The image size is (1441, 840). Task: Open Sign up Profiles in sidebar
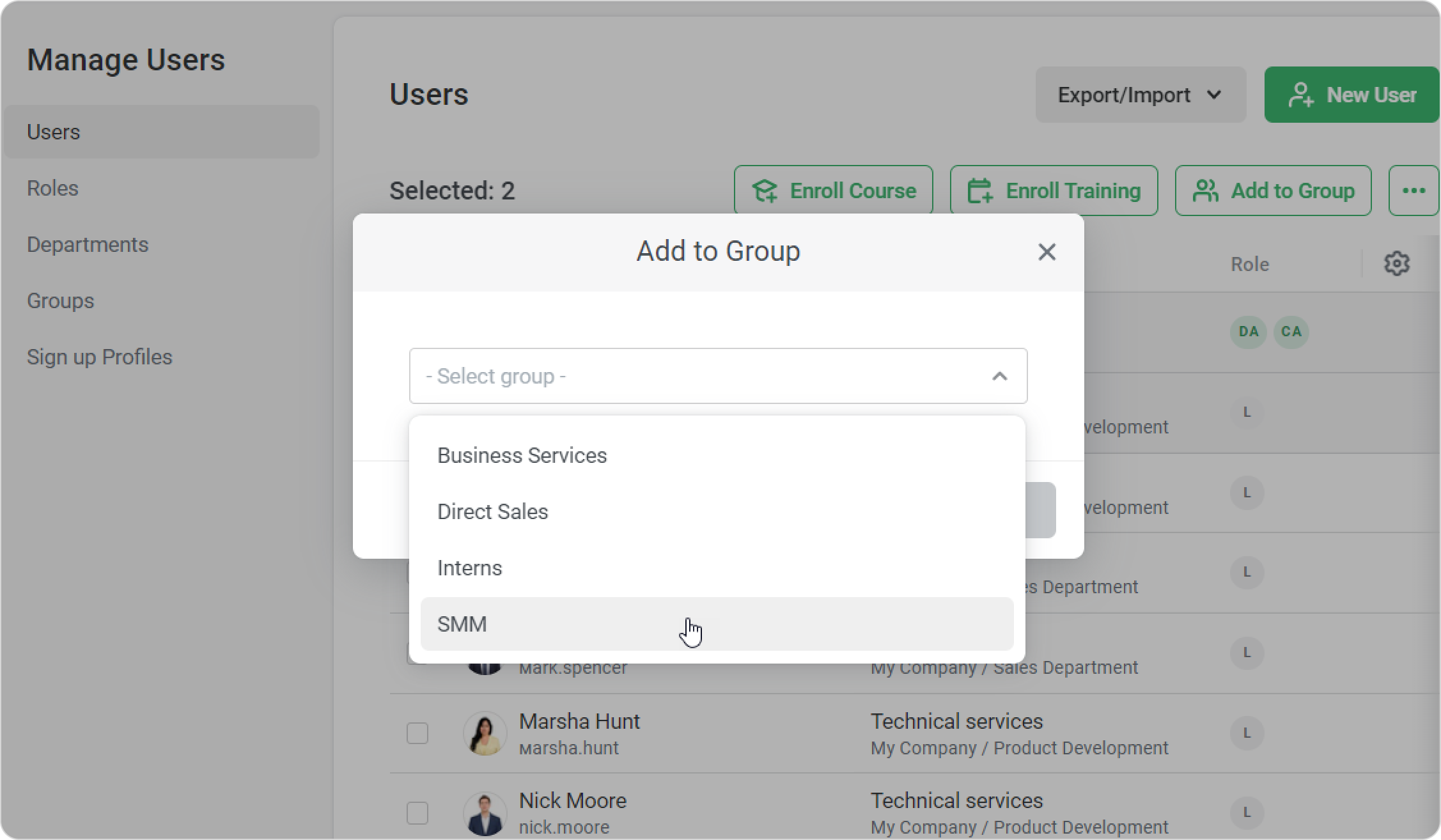(x=100, y=357)
